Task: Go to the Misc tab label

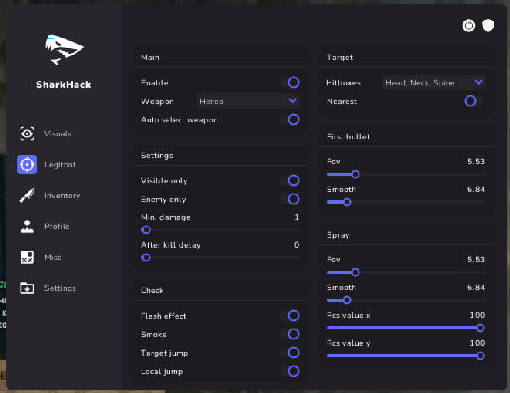Action: click(x=53, y=257)
